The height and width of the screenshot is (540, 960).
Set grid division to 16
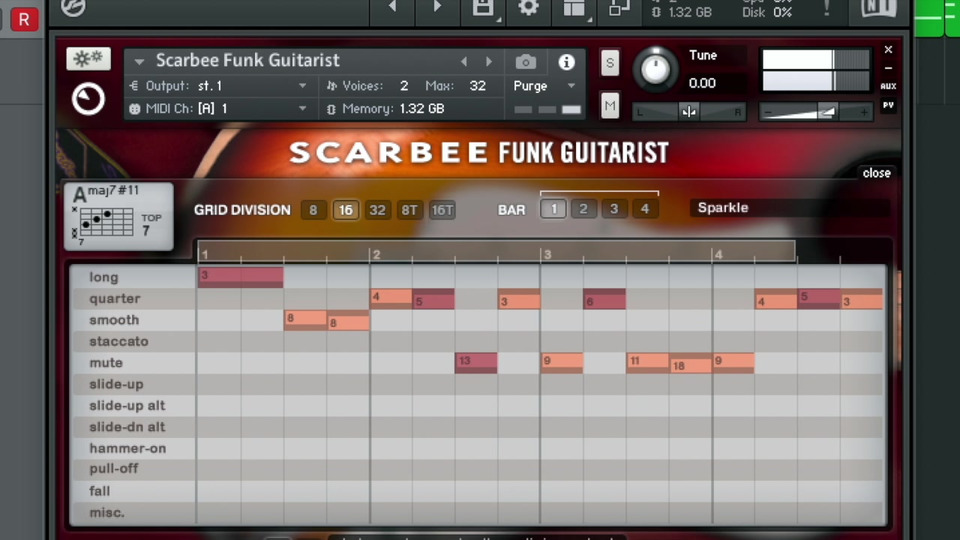[x=345, y=210]
